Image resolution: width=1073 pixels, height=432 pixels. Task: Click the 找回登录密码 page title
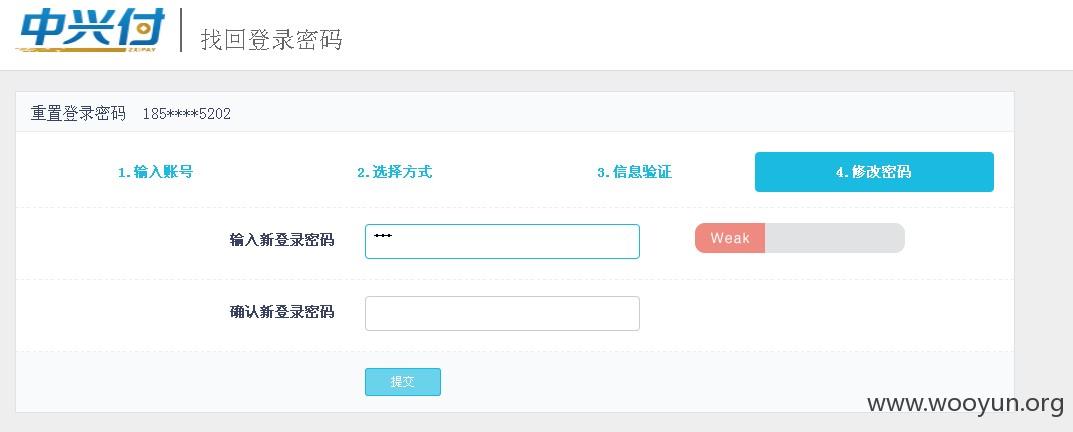271,39
